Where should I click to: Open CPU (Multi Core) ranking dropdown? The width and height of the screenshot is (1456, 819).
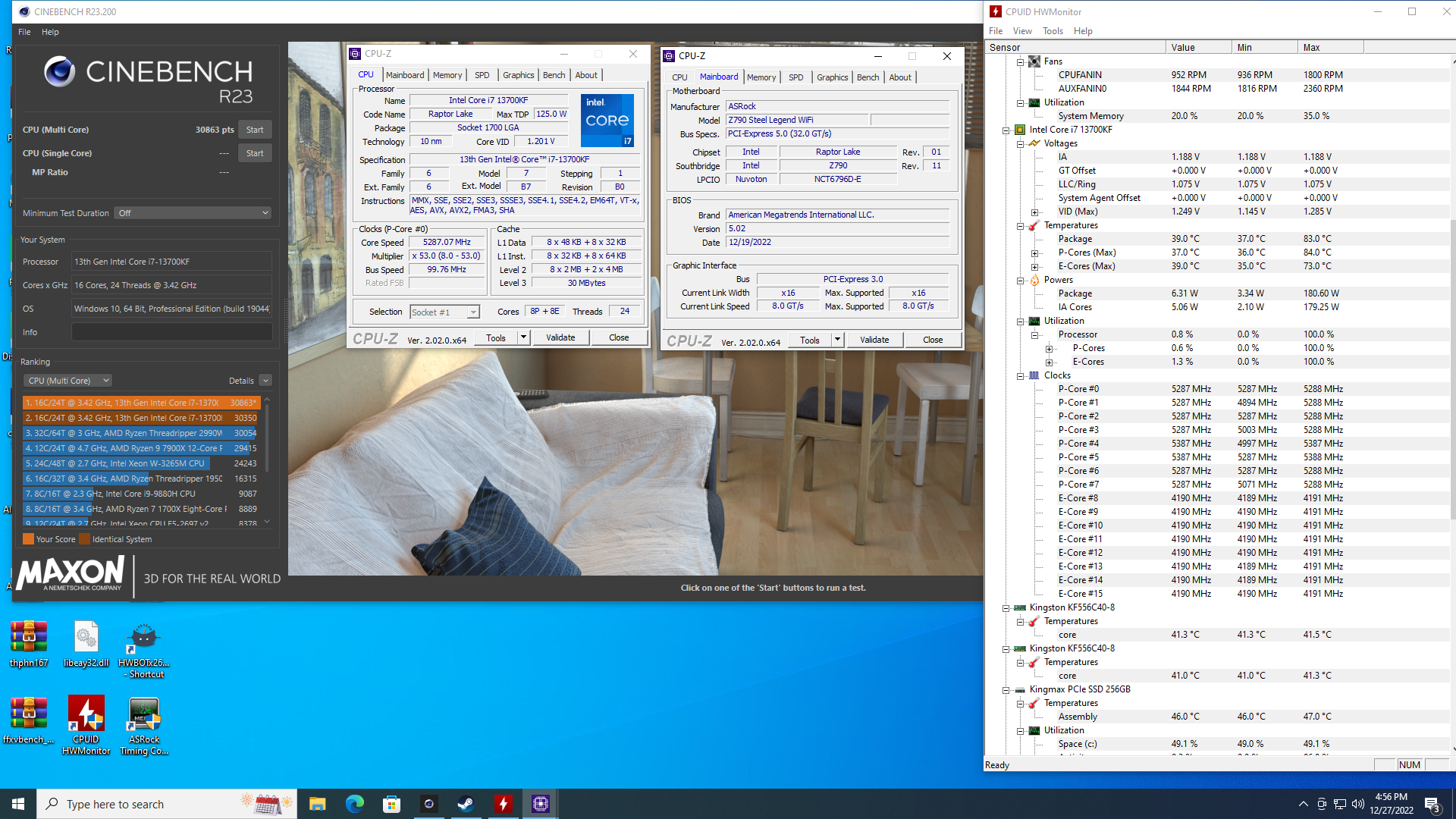coord(67,381)
